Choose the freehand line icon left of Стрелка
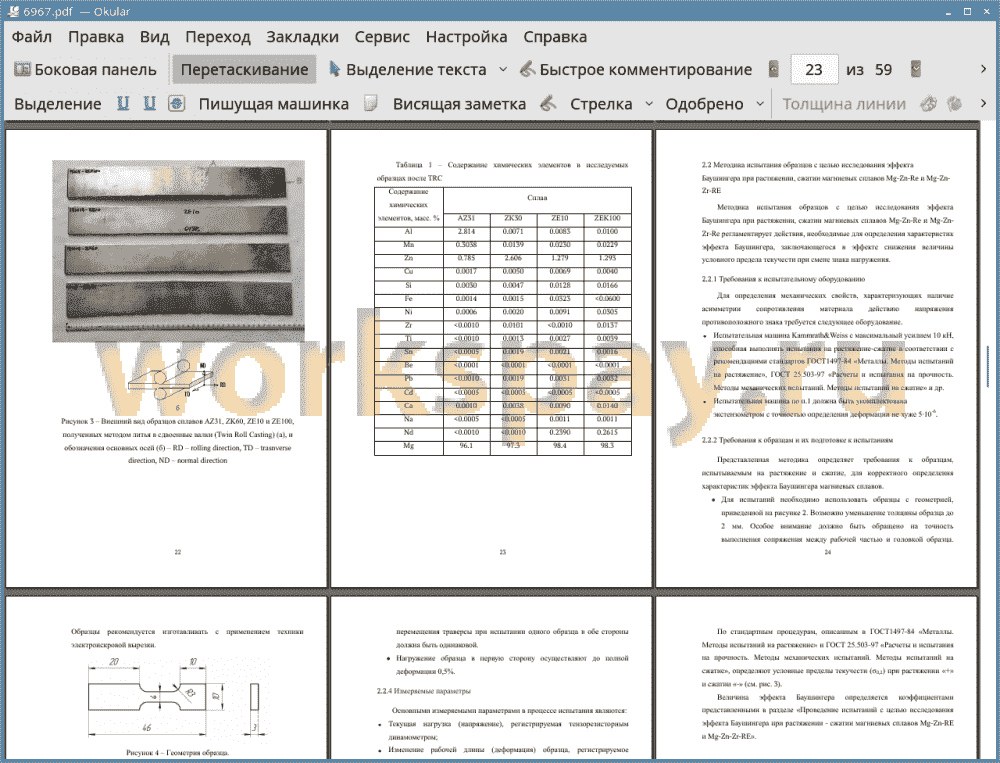 548,104
